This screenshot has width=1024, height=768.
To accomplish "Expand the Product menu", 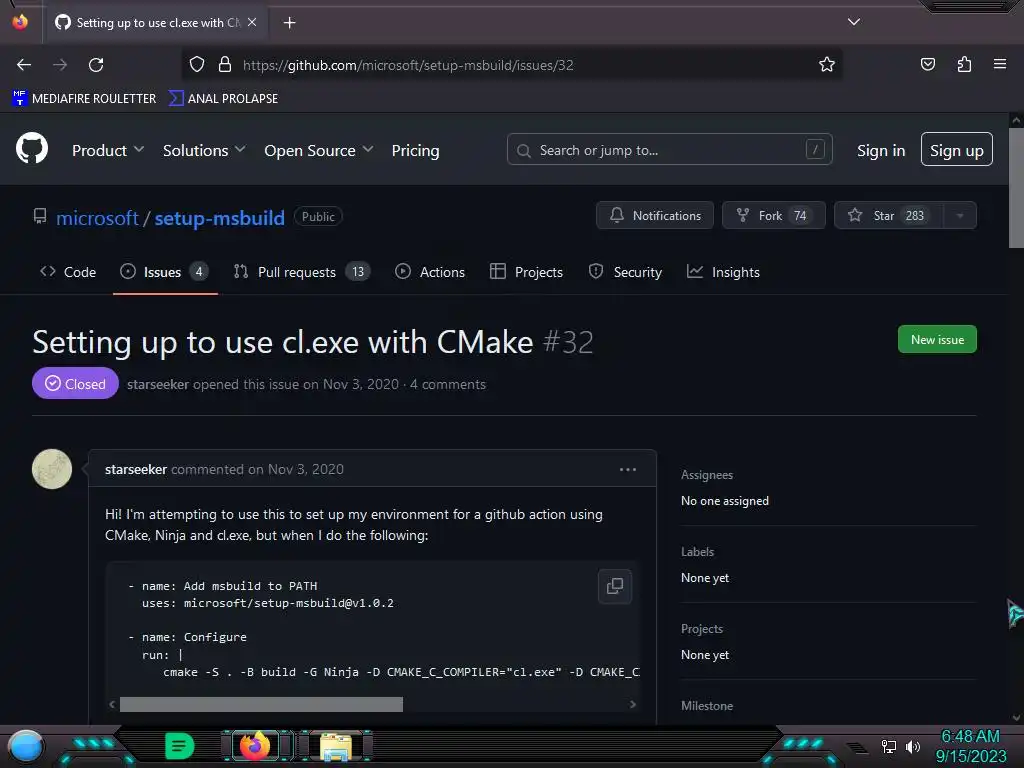I will (108, 150).
